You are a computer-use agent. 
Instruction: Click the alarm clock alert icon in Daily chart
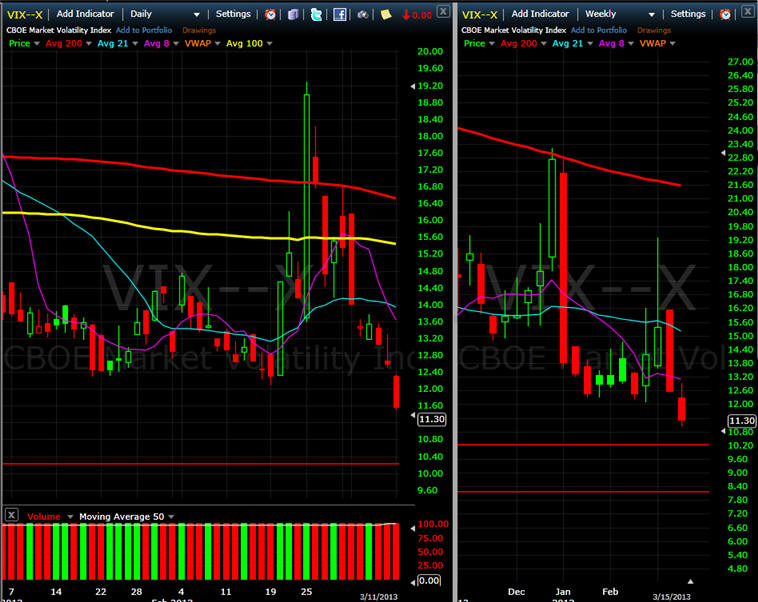click(x=270, y=14)
